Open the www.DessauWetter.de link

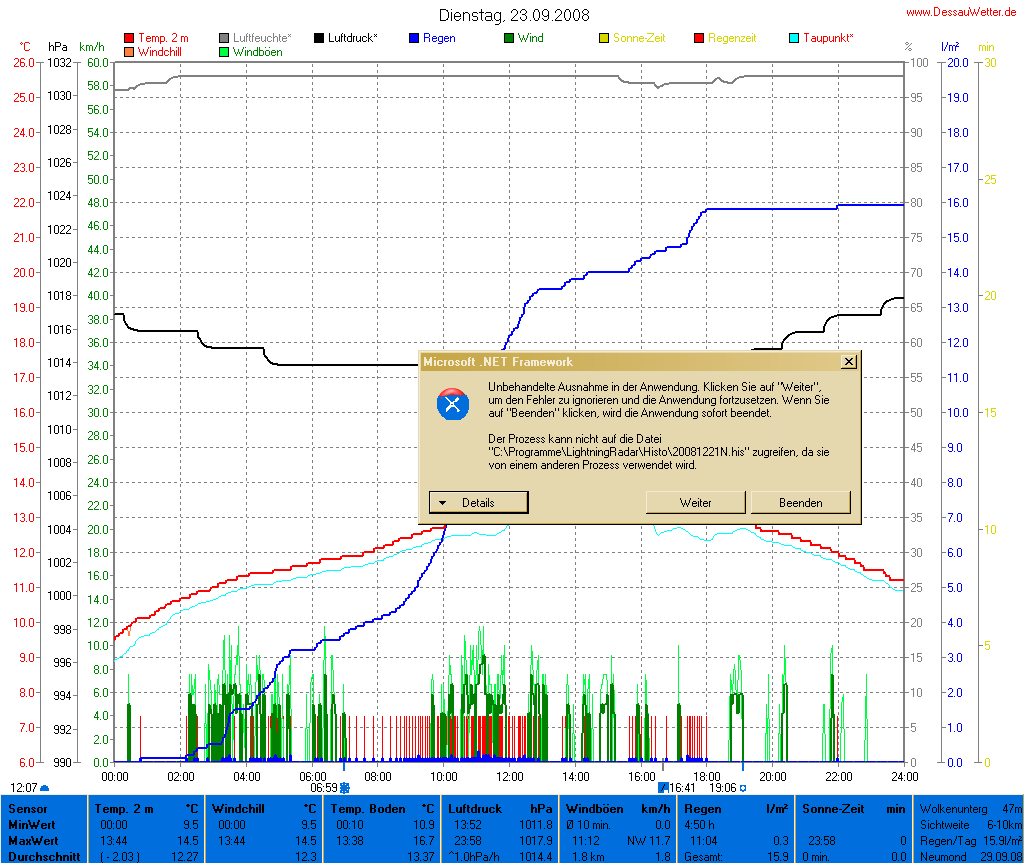[961, 12]
